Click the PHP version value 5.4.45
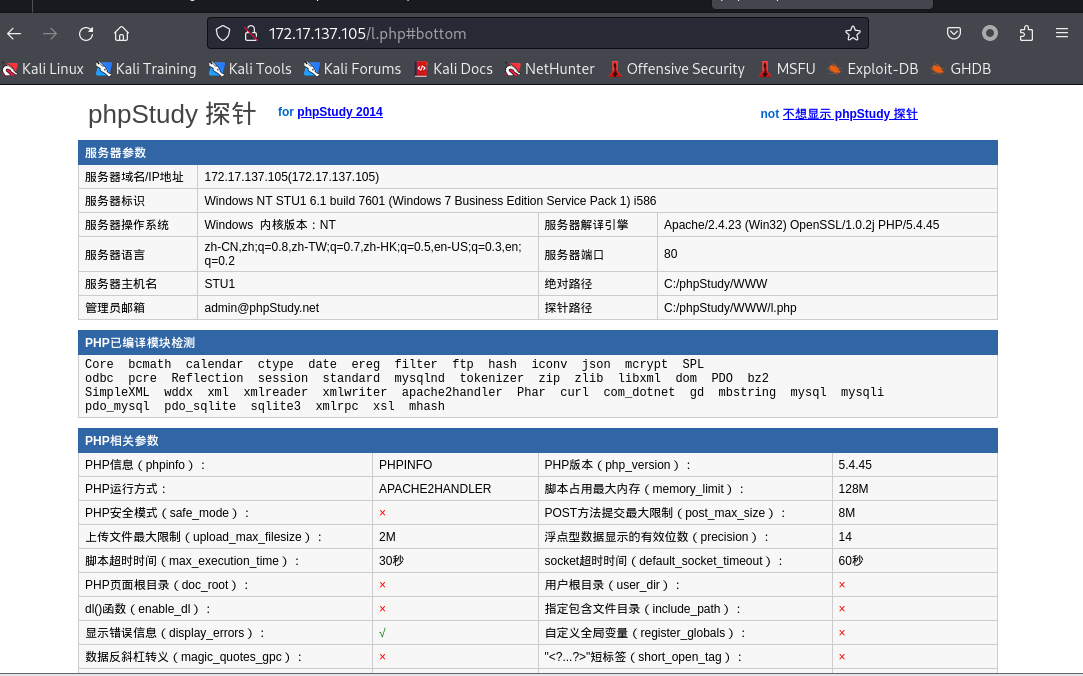 pyautogui.click(x=854, y=465)
